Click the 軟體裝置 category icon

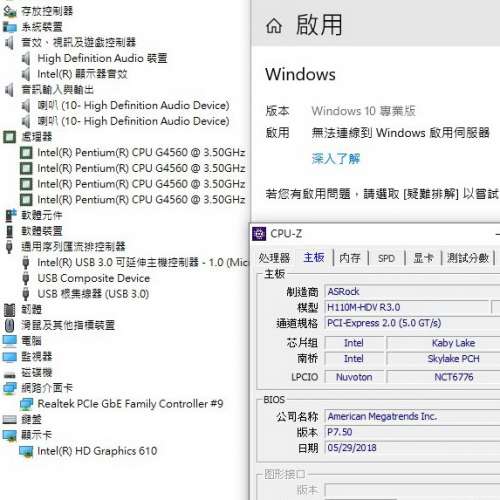pos(10,231)
